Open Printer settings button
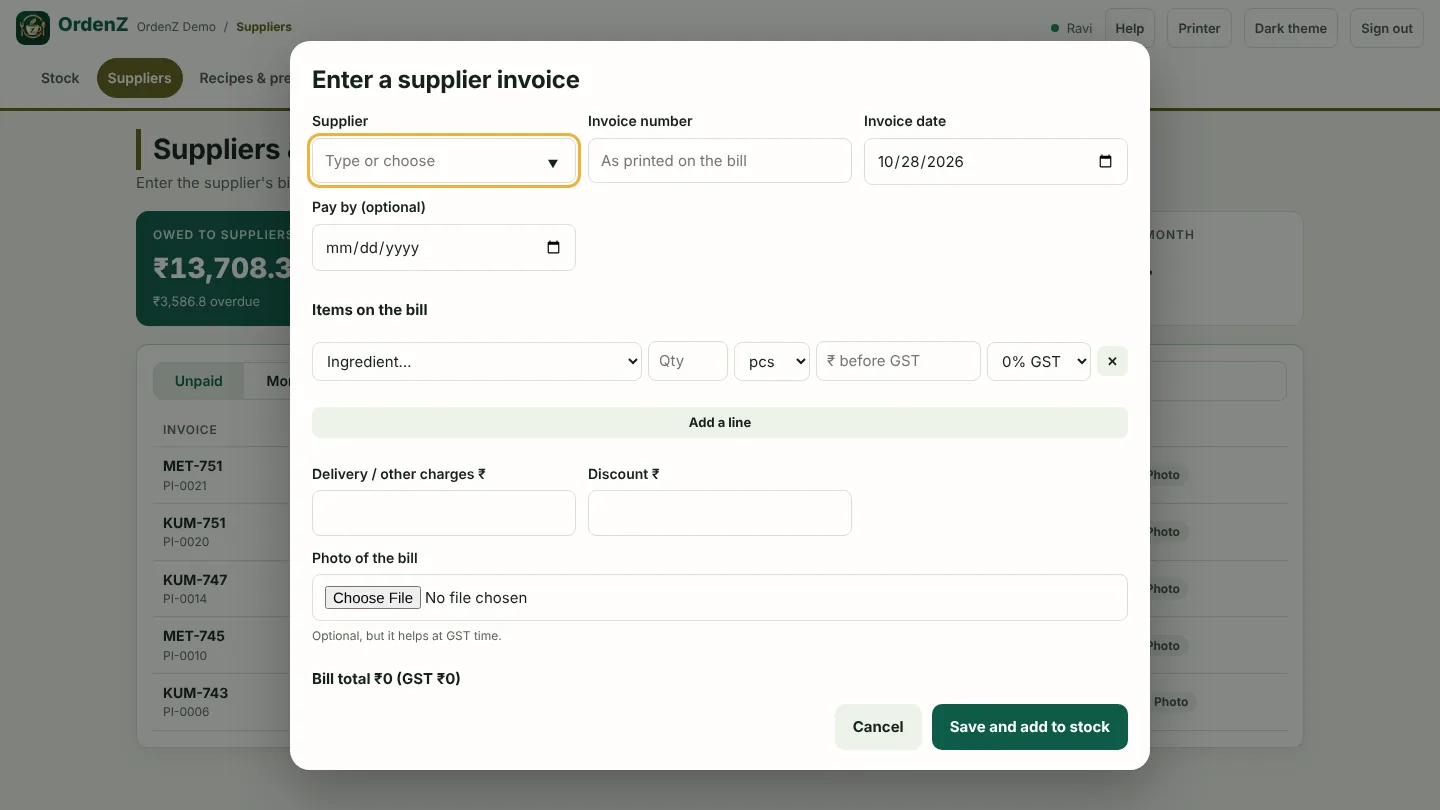Screen dimensions: 1440x810 pyautogui.click(x=1199, y=28)
